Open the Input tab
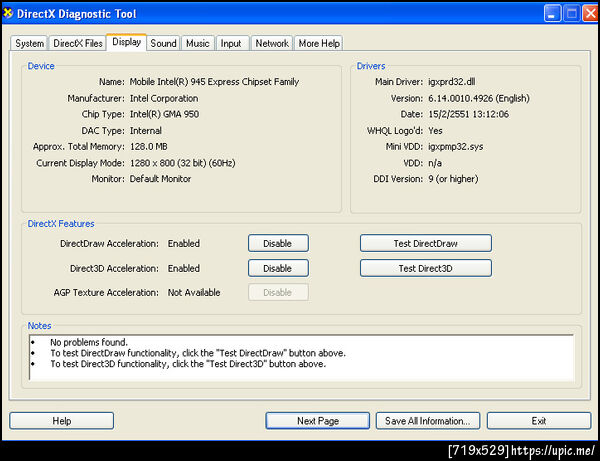This screenshot has height=461, width=600. 231,43
